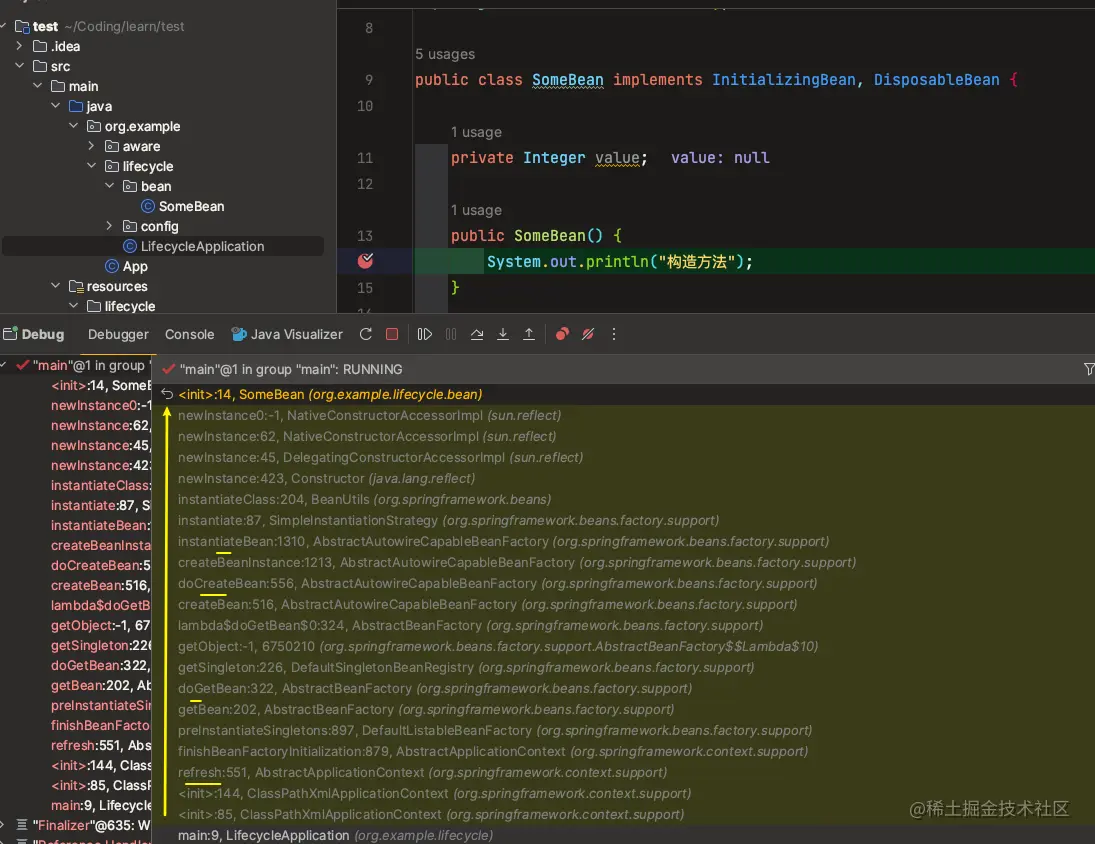Step over the current line
The image size is (1095, 844).
tap(477, 334)
